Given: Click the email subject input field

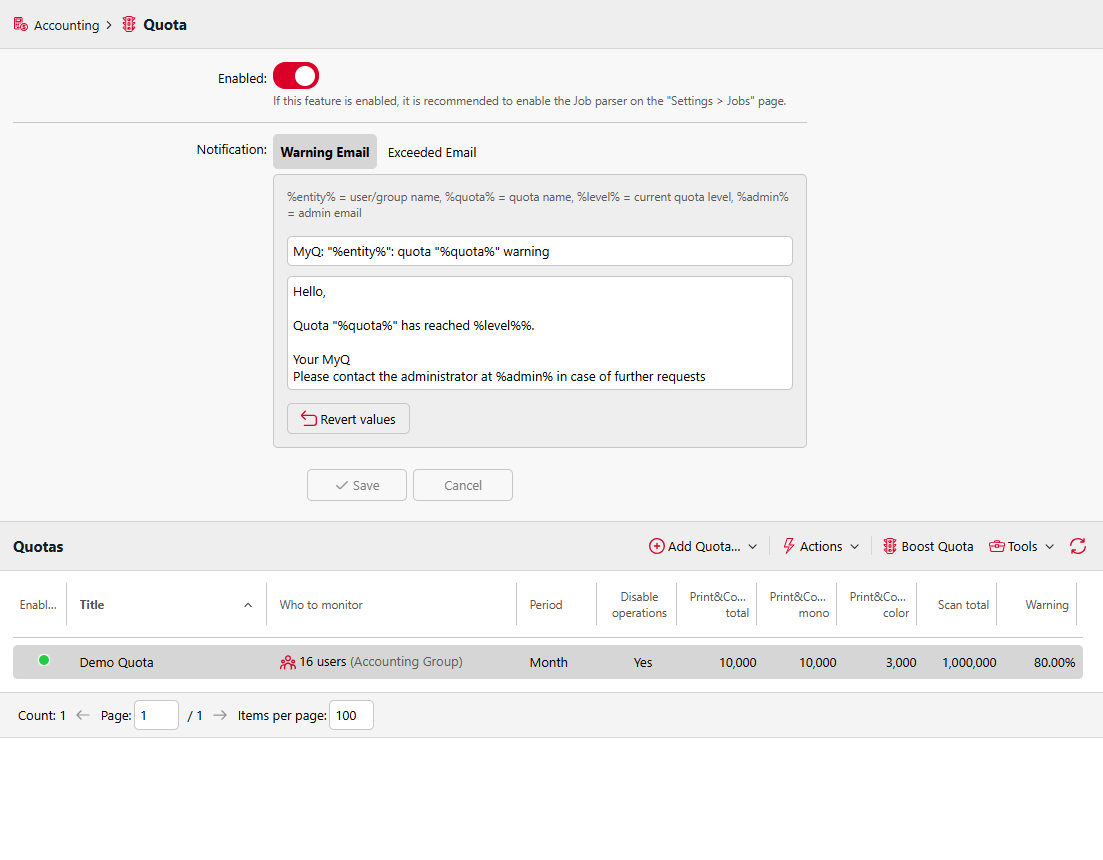Looking at the screenshot, I should 540,251.
